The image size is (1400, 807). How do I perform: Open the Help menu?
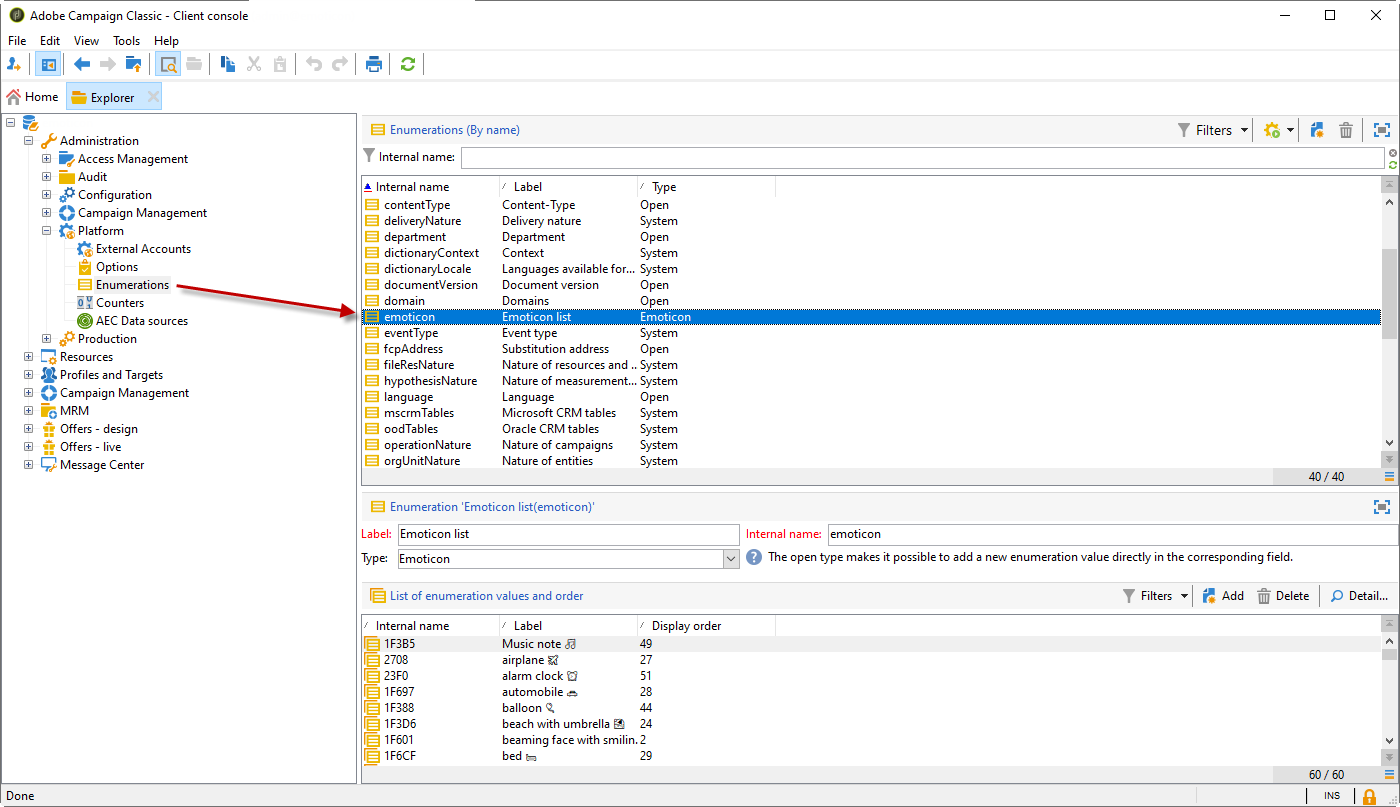(167, 41)
